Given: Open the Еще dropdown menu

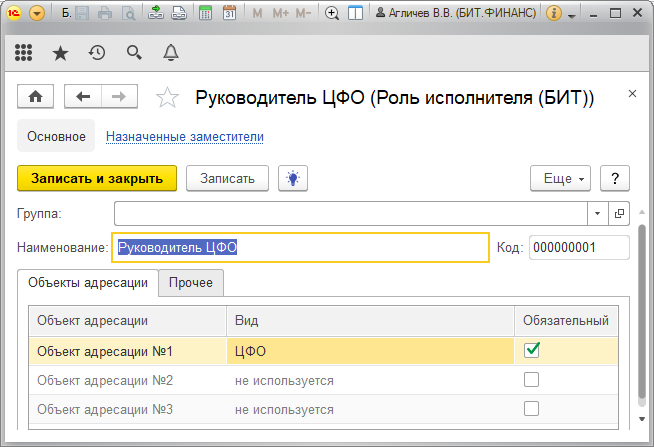Looking at the screenshot, I should coord(560,178).
